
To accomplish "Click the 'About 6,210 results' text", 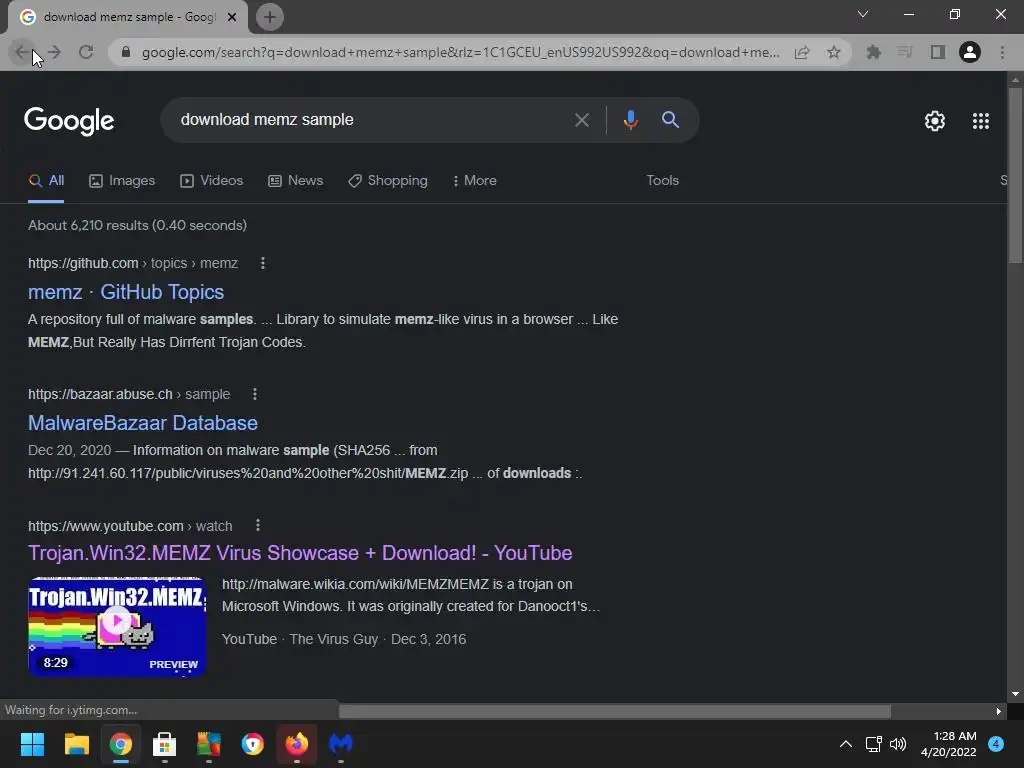I will click(x=137, y=225).
